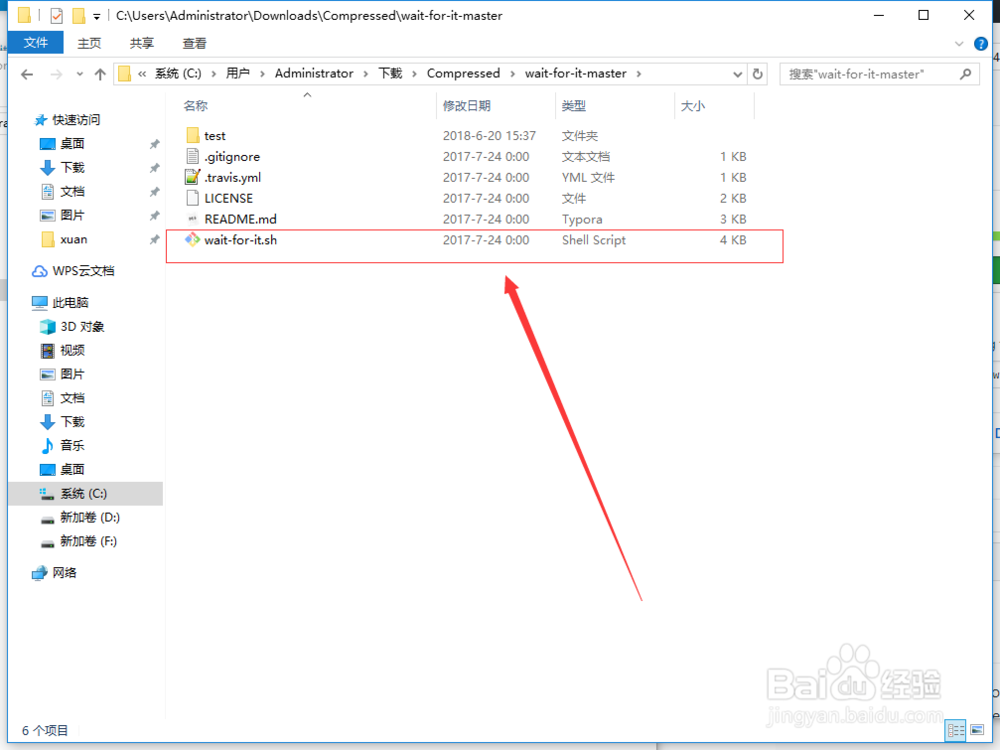Switch to the 共享 ribbon tab
The height and width of the screenshot is (750, 1000).
pyautogui.click(x=142, y=43)
